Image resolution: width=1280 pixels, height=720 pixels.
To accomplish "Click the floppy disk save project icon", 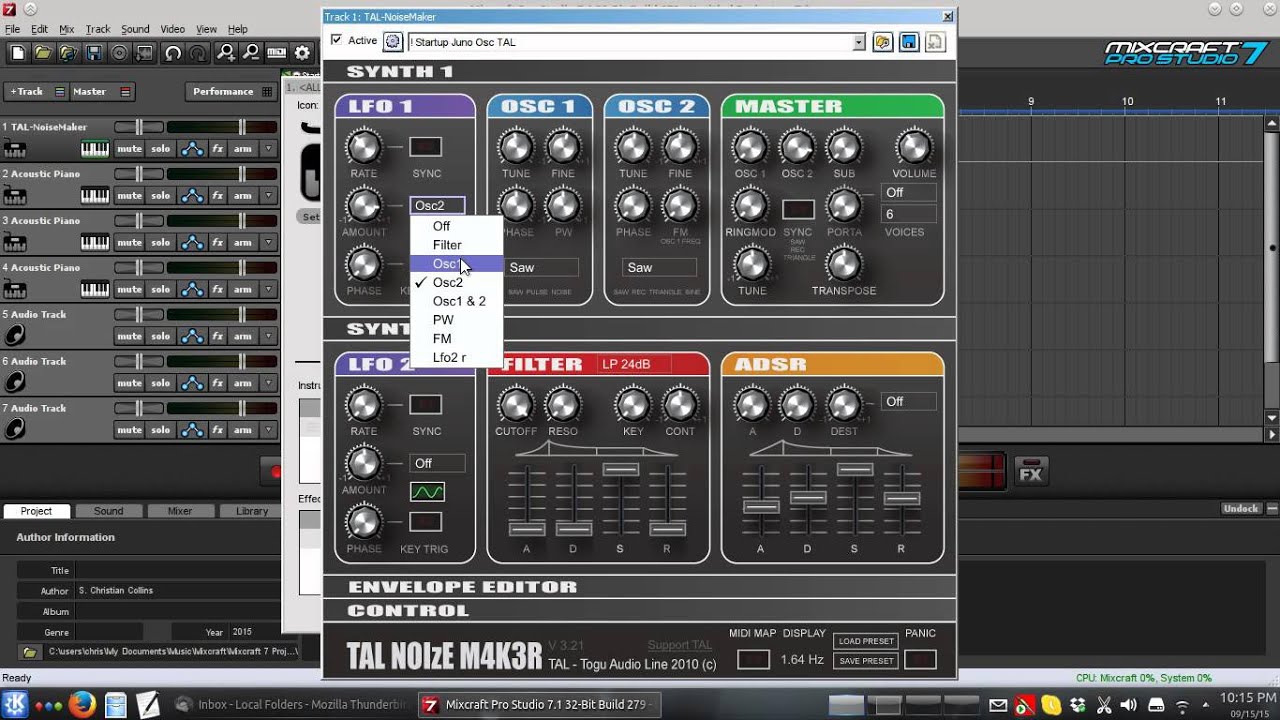I will click(x=94, y=53).
